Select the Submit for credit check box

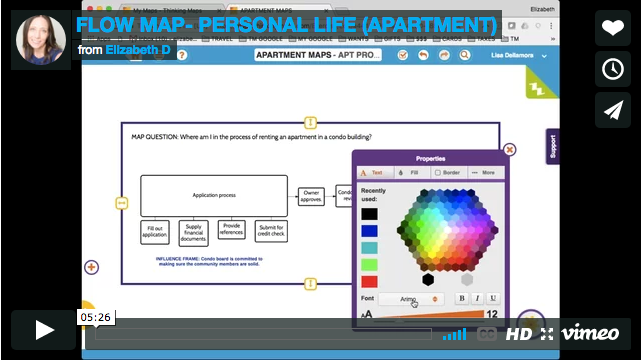coord(271,231)
